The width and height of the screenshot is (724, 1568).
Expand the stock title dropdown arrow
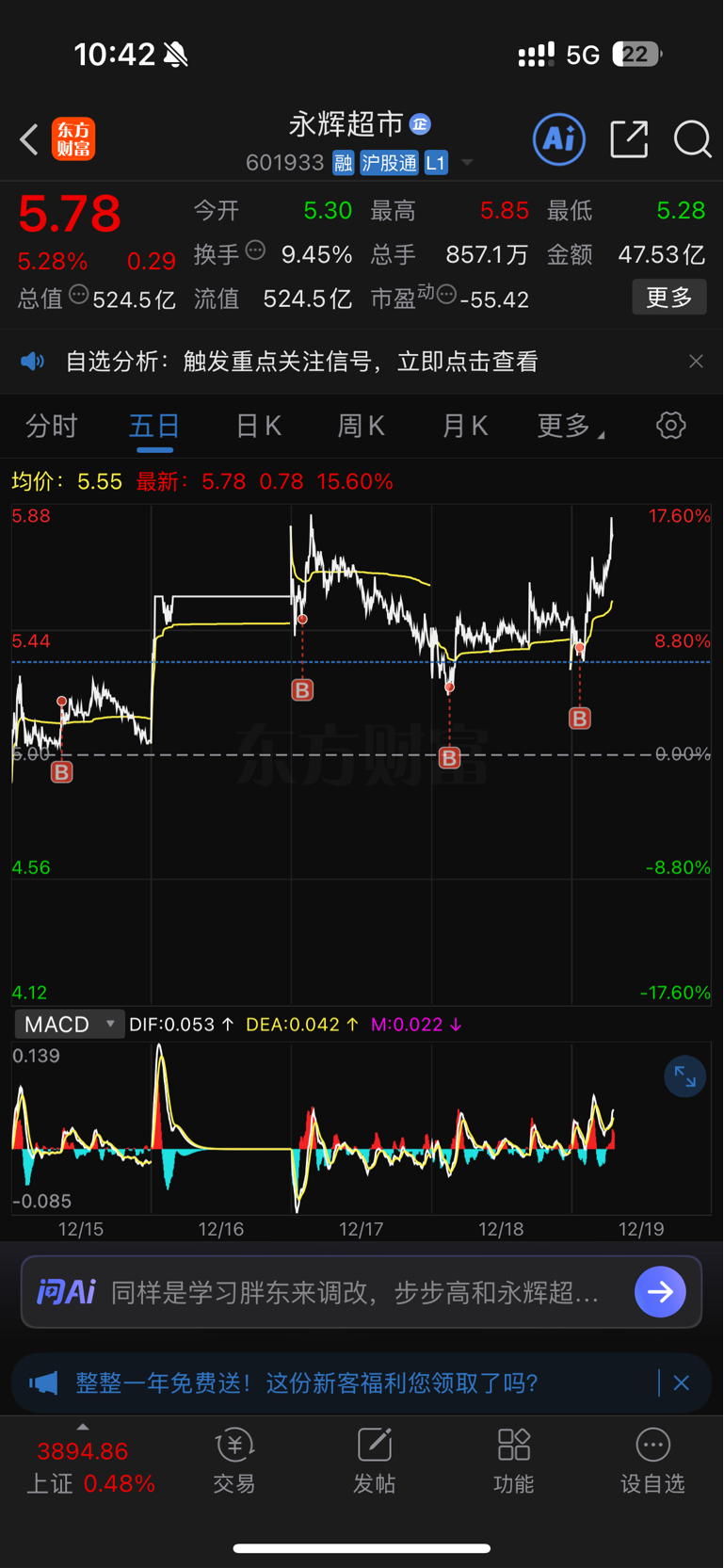click(x=467, y=163)
